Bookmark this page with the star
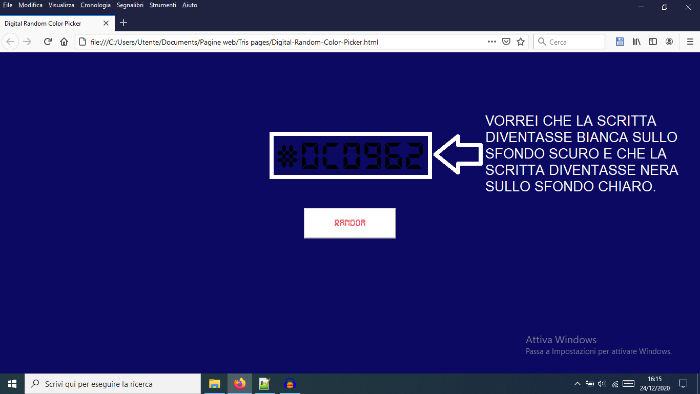This screenshot has width=700, height=394. (521, 41)
